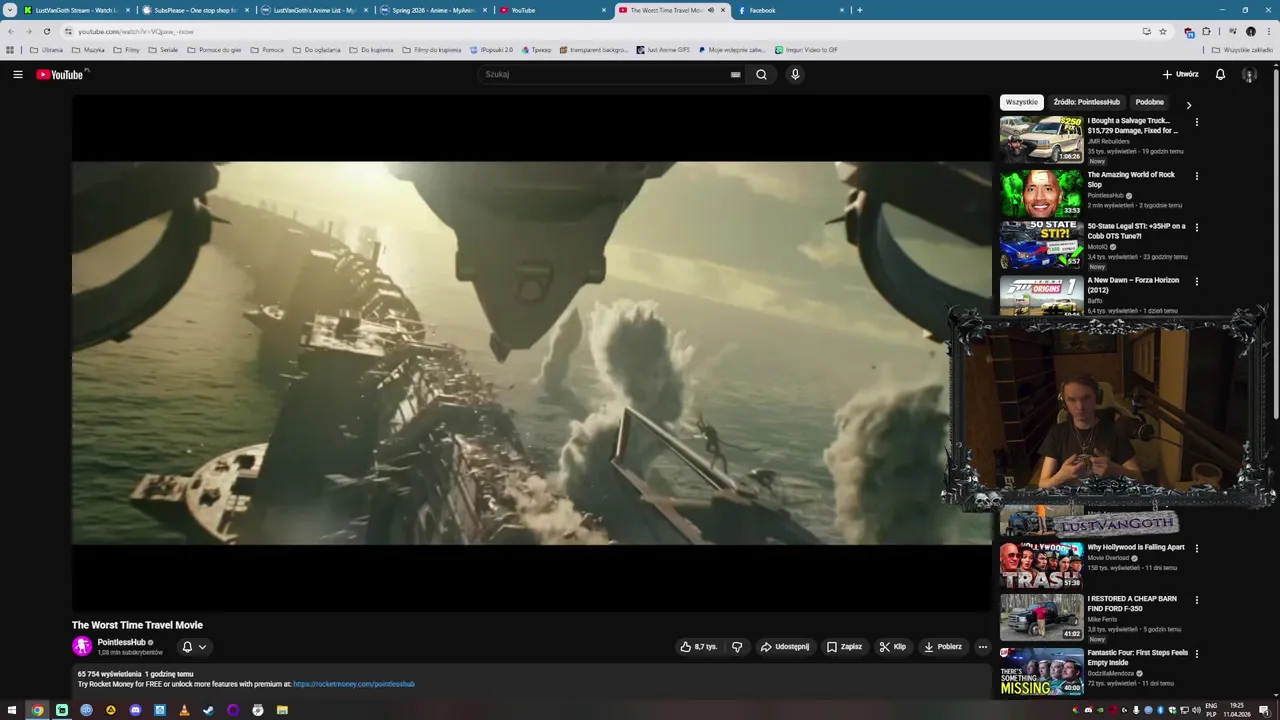1280x720 pixels.
Task: Open I Restored a Cheap Barn Find Ford F-350
Action: point(1132,604)
